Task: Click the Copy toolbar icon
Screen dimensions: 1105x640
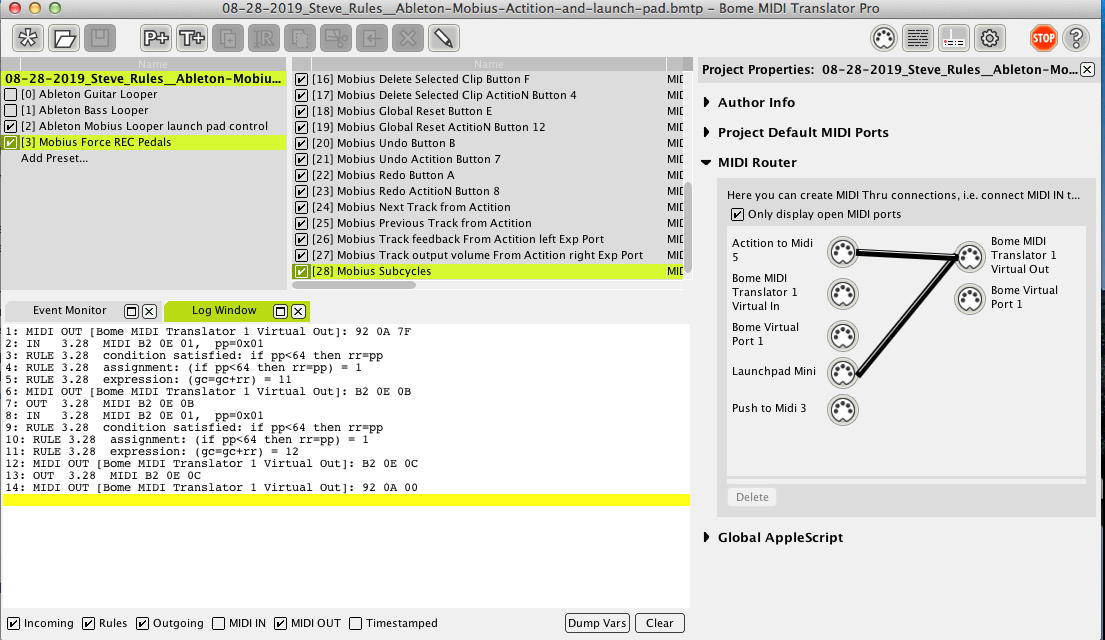Action: [x=300, y=38]
